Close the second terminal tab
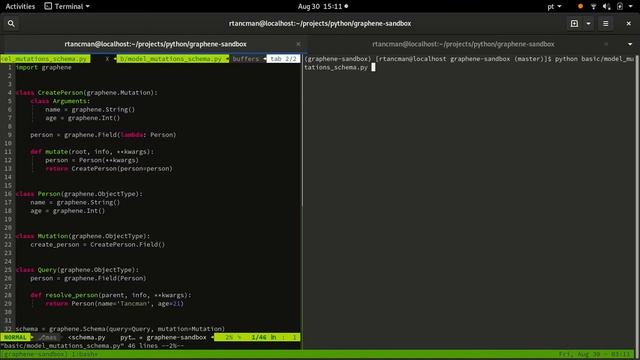Screen dimensions: 640x360 click(x=606, y=44)
